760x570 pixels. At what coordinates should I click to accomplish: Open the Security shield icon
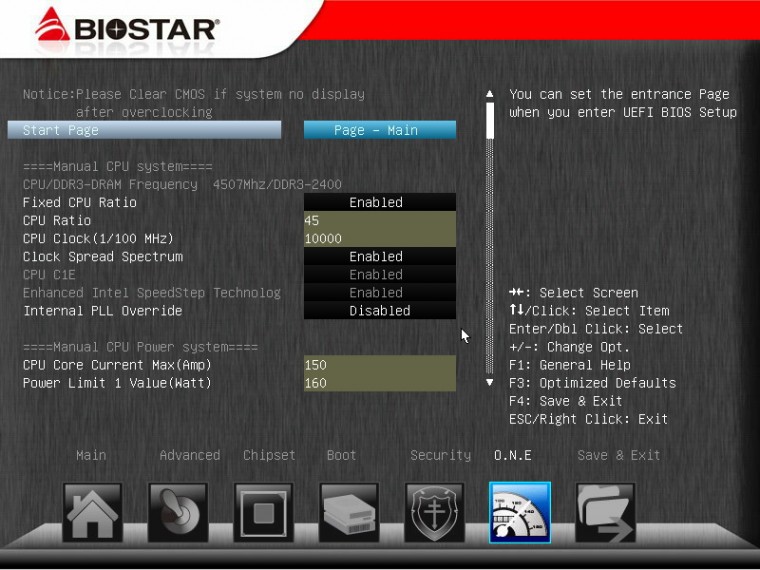[x=434, y=512]
